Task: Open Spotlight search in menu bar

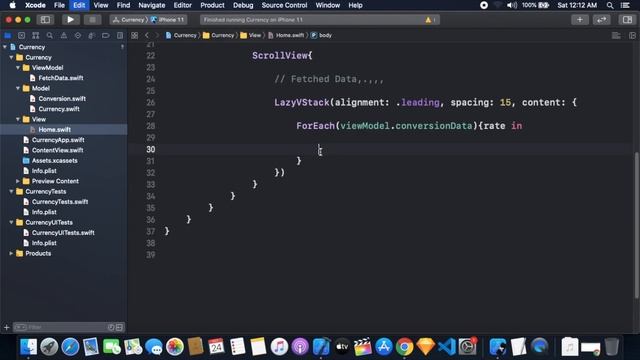Action: pos(610,5)
